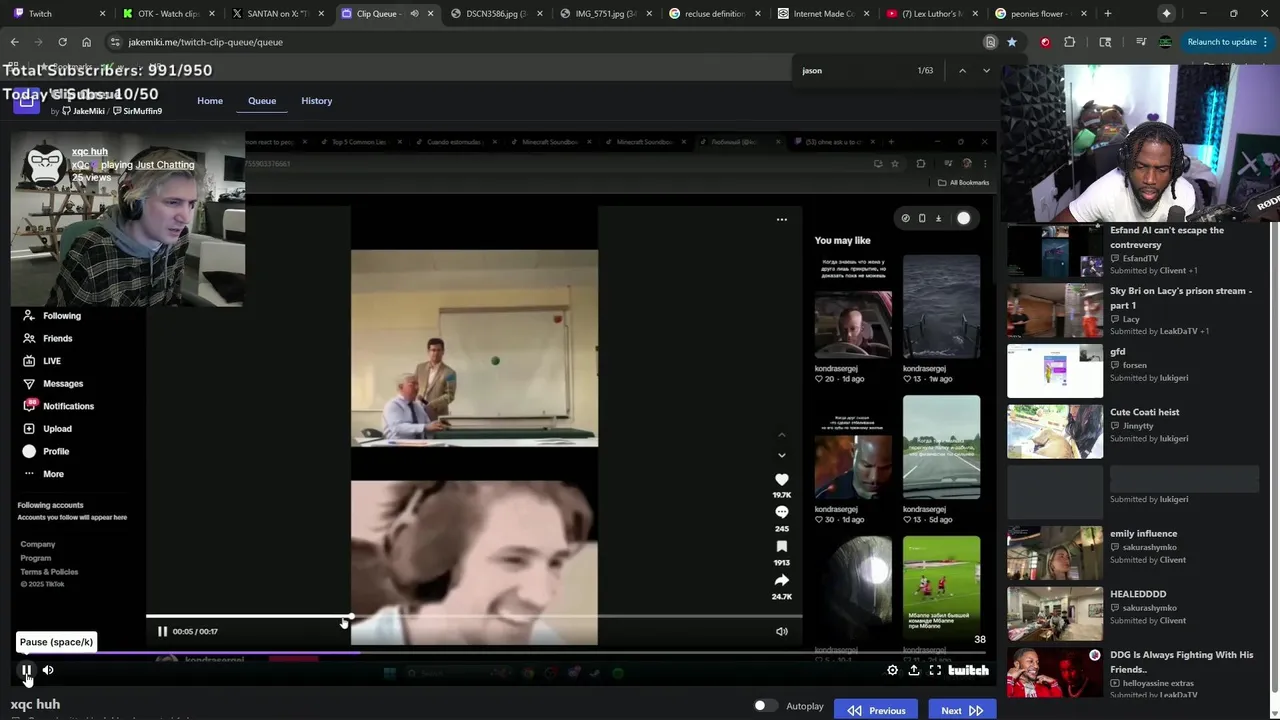
Task: Click the TikTok share arrow icon
Action: click(x=782, y=581)
